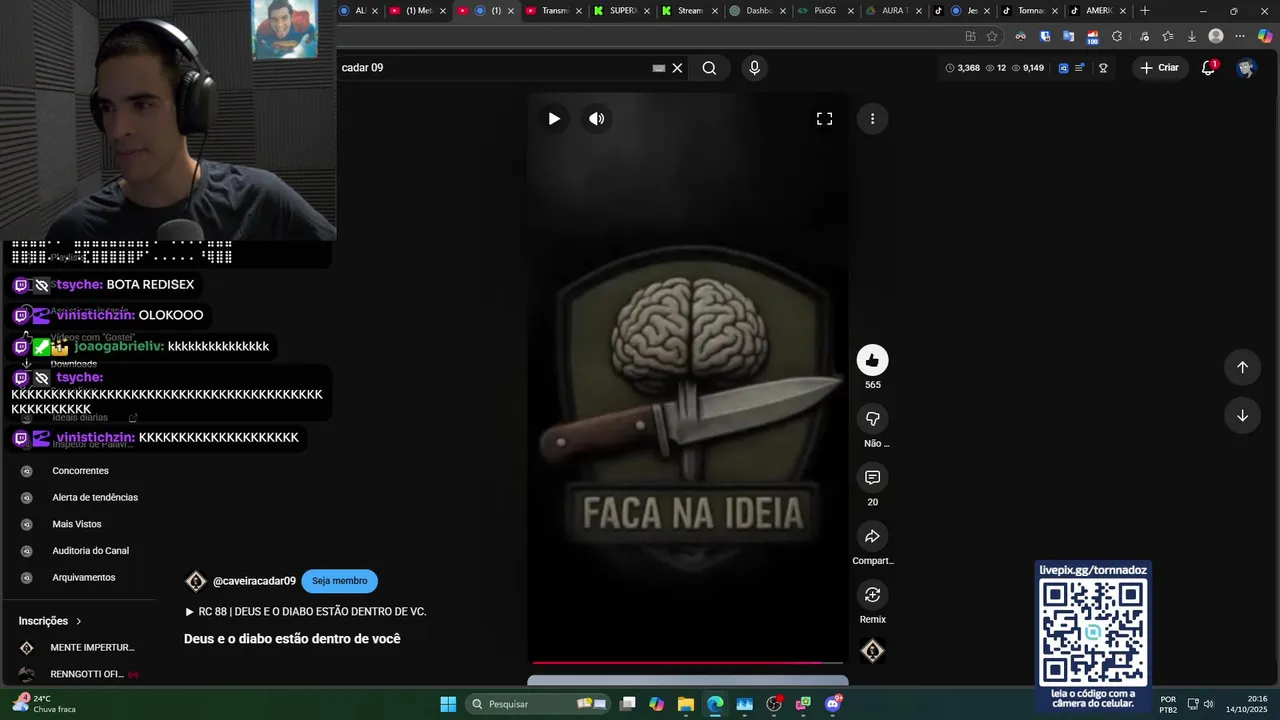The width and height of the screenshot is (1280, 720).
Task: Open a new browser tab with plus
Action: (x=1145, y=11)
